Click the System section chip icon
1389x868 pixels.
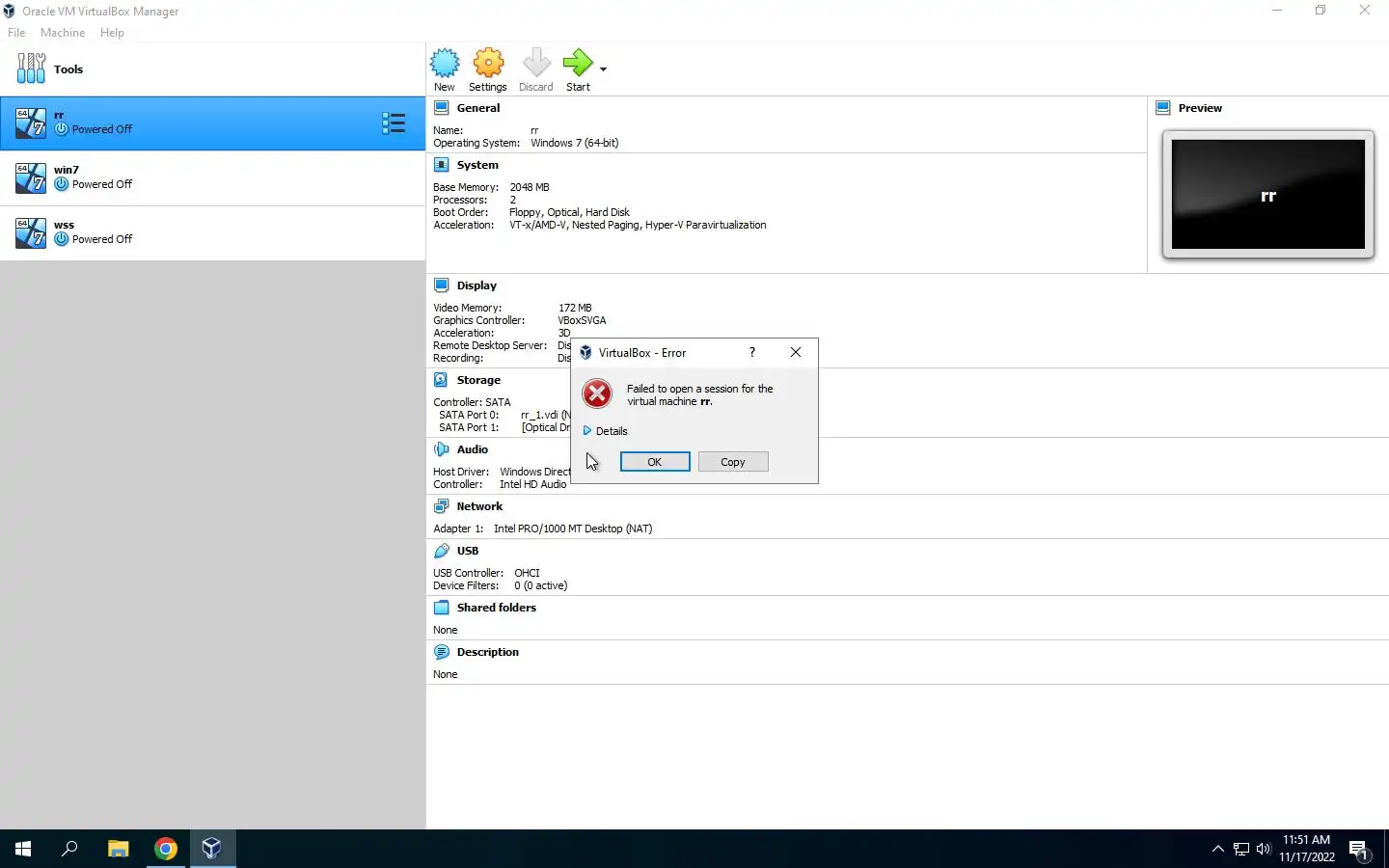442,165
